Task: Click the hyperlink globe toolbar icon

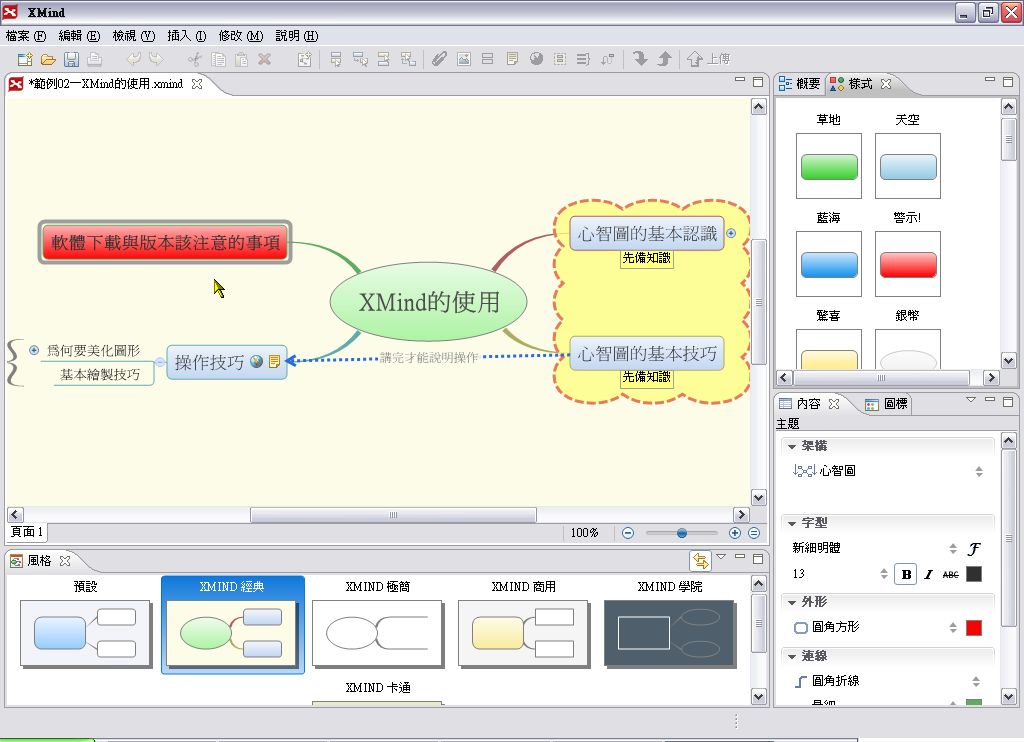Action: tap(536, 59)
